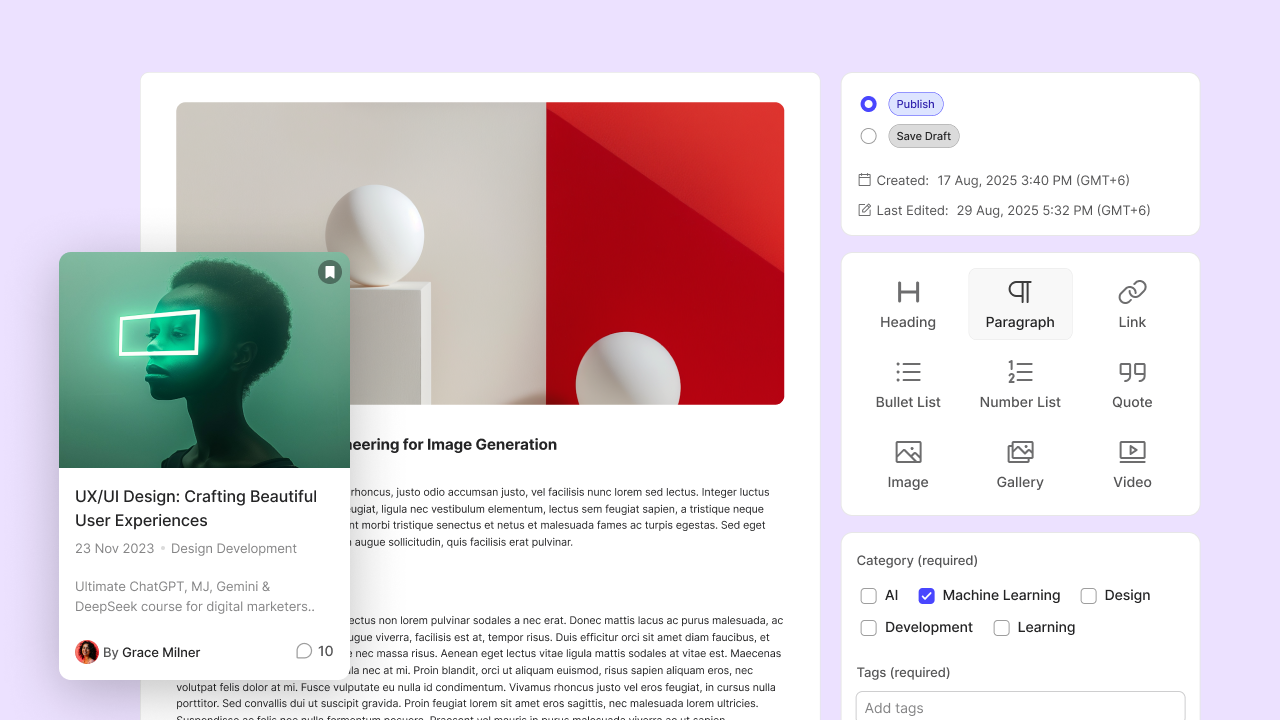Enable the Design category
Image resolution: width=1280 pixels, height=720 pixels.
coord(1088,595)
